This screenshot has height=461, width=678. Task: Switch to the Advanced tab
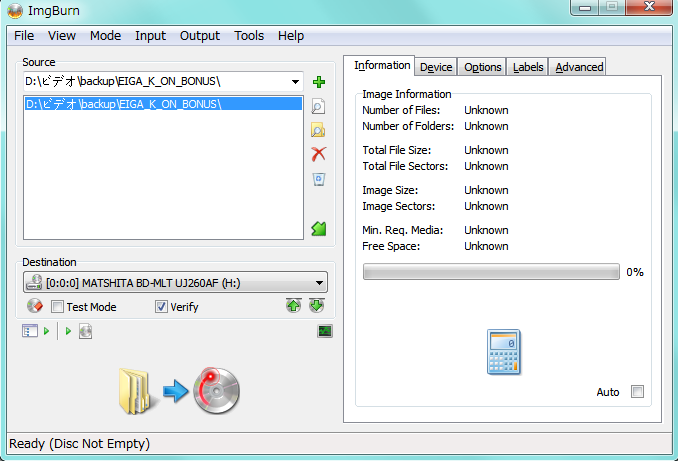(579, 67)
